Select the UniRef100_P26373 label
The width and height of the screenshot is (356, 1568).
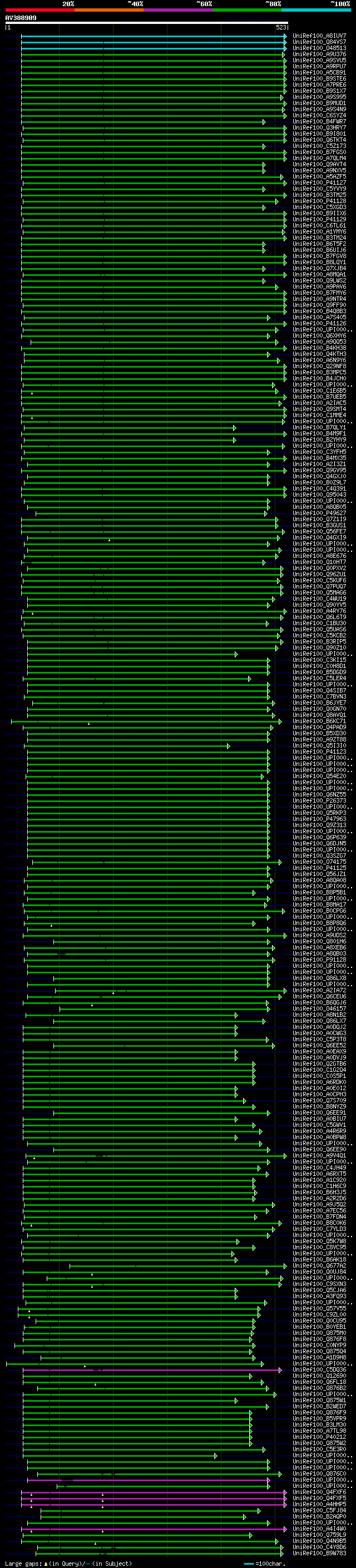click(x=319, y=801)
